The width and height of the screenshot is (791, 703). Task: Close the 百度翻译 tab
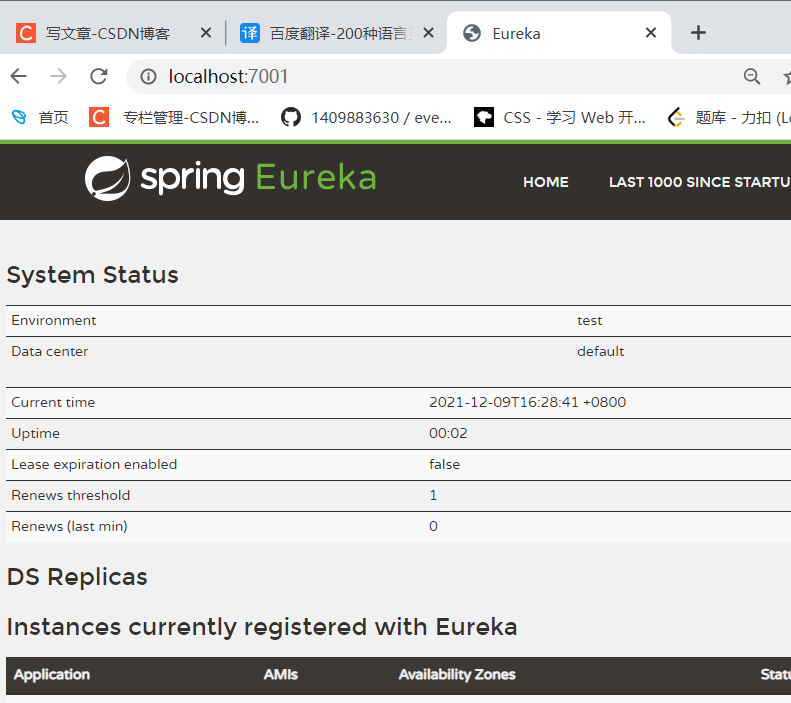(x=428, y=33)
